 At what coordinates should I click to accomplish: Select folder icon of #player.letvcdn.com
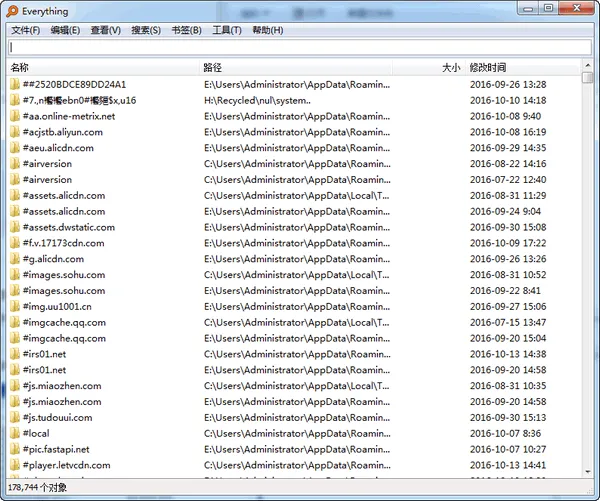(15, 465)
